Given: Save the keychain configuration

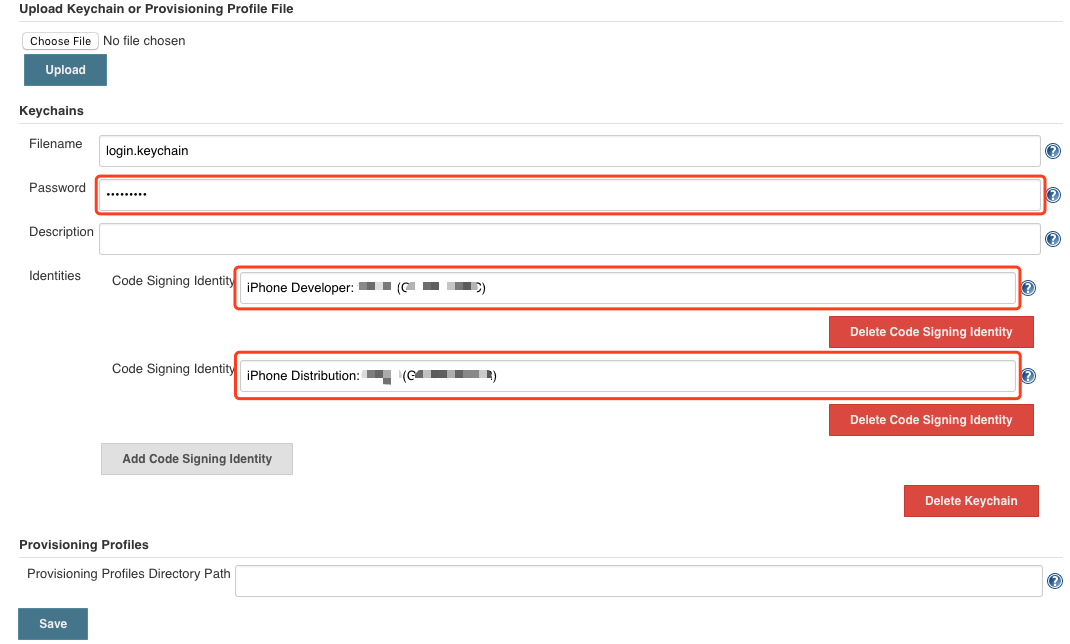Looking at the screenshot, I should coord(53,624).
